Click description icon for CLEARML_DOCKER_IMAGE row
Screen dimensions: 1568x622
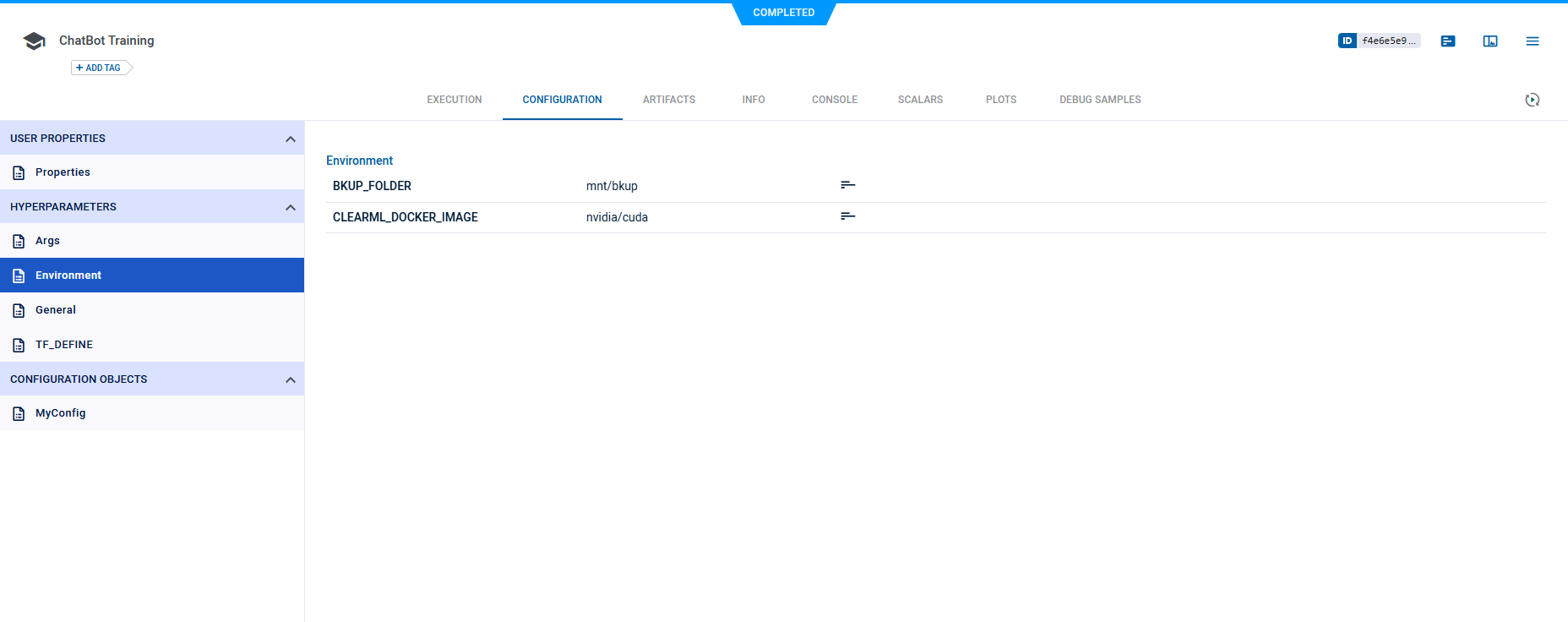[x=847, y=216]
